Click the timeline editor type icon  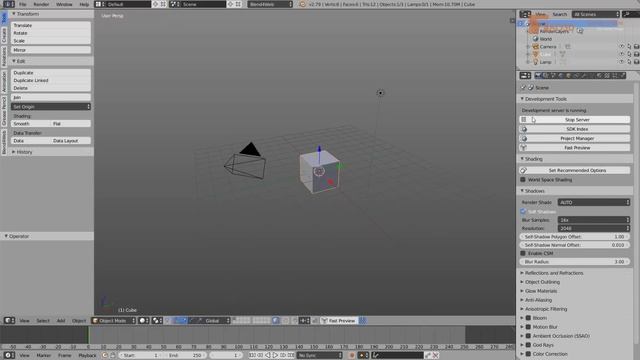[x=9, y=356]
